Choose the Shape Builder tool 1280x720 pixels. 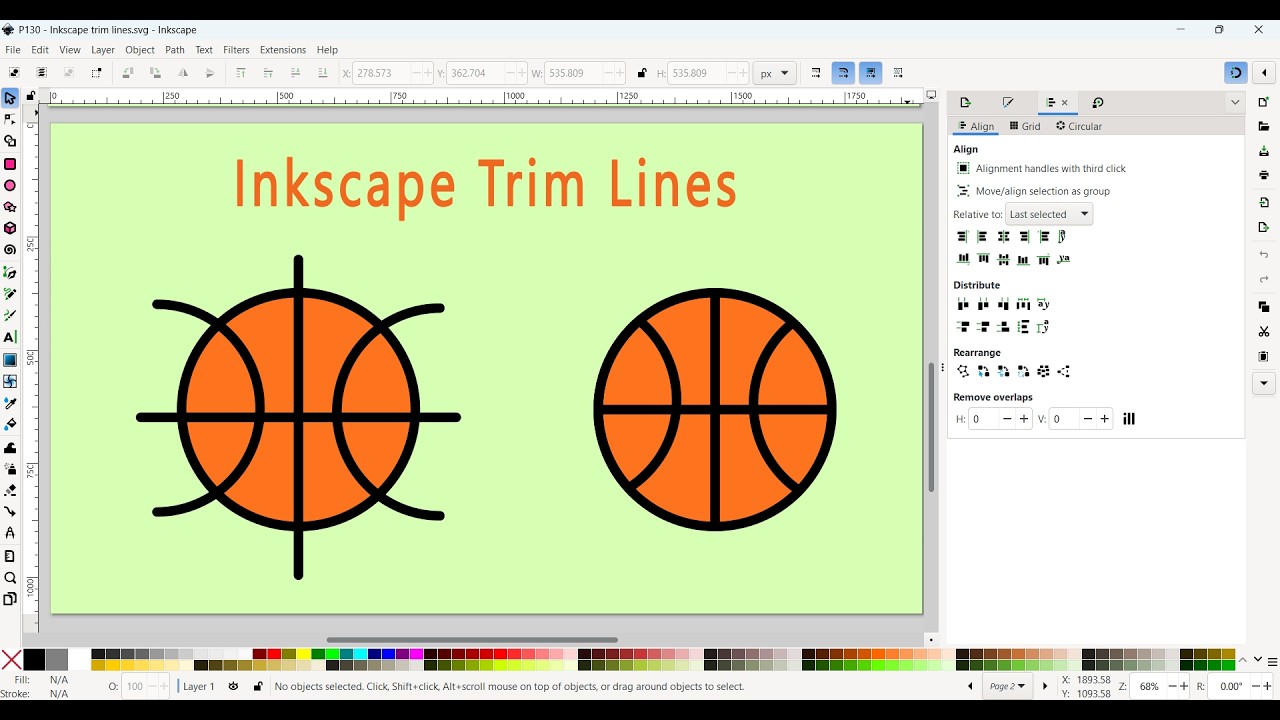point(10,141)
